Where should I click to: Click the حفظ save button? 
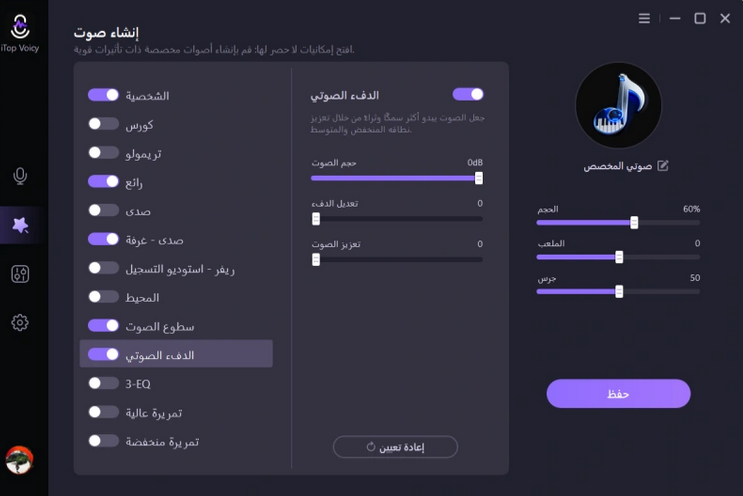click(x=618, y=394)
